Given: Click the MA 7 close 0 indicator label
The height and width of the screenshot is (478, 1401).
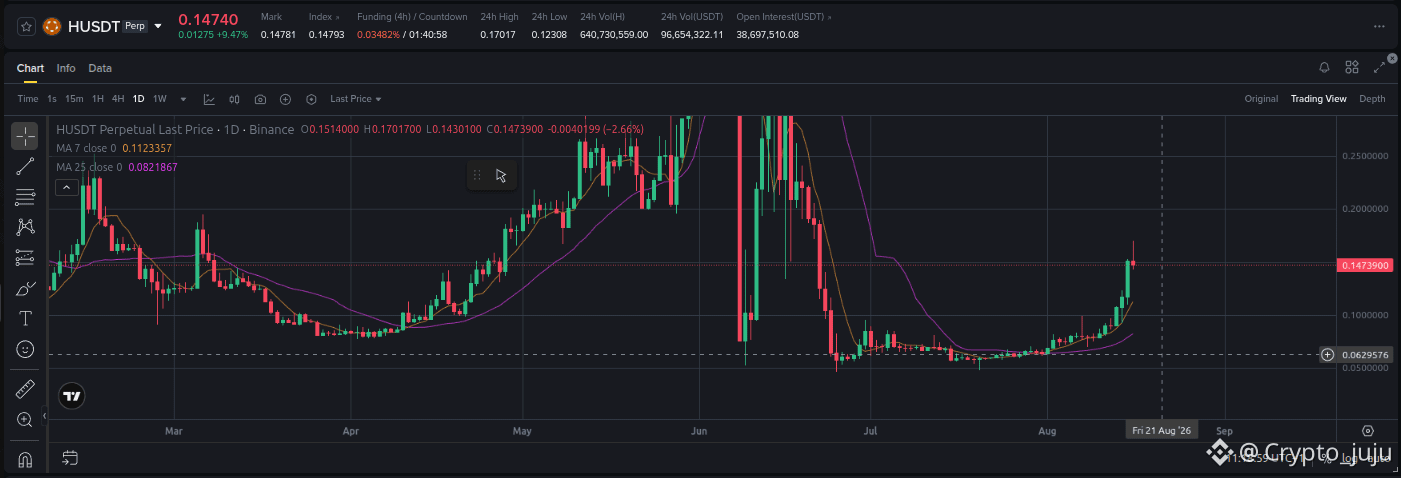Looking at the screenshot, I should click(x=86, y=148).
